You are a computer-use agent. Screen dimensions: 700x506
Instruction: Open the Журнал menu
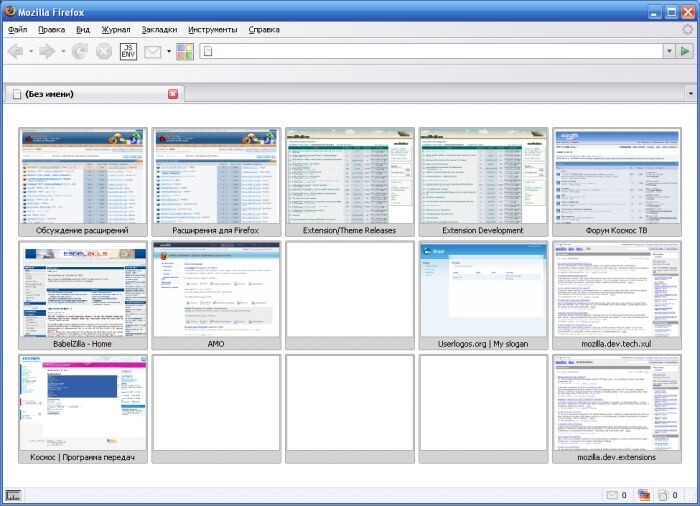(116, 29)
